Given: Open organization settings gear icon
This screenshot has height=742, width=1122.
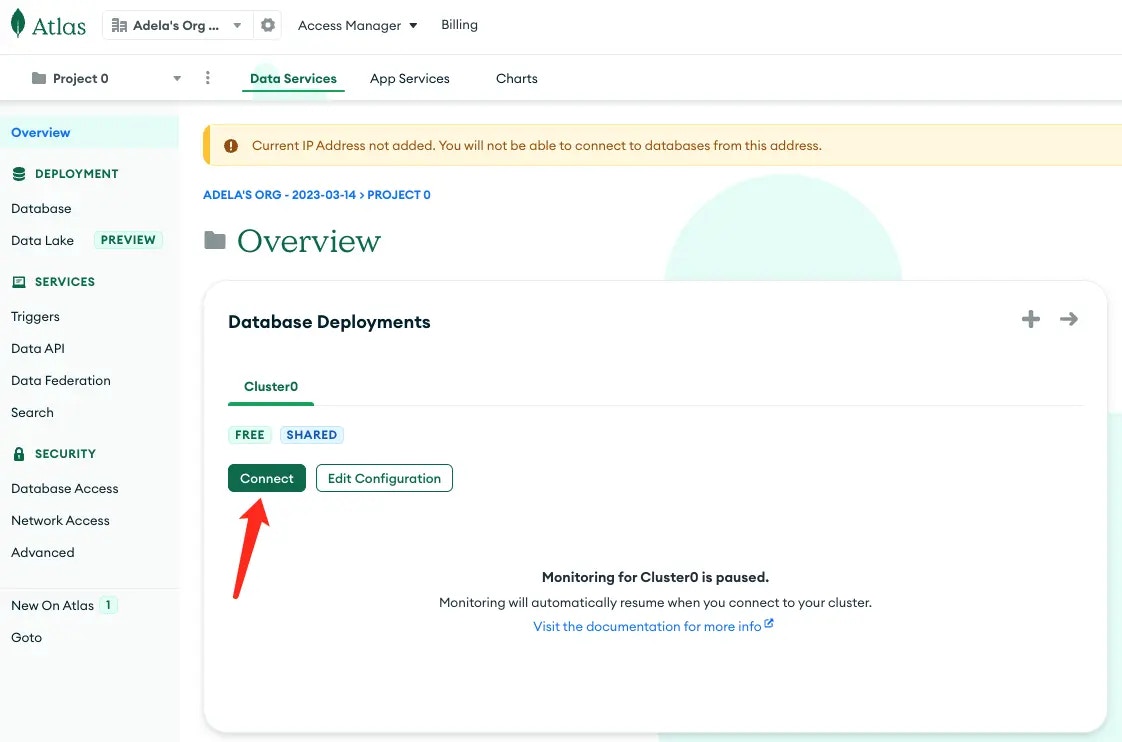Looking at the screenshot, I should click(268, 25).
